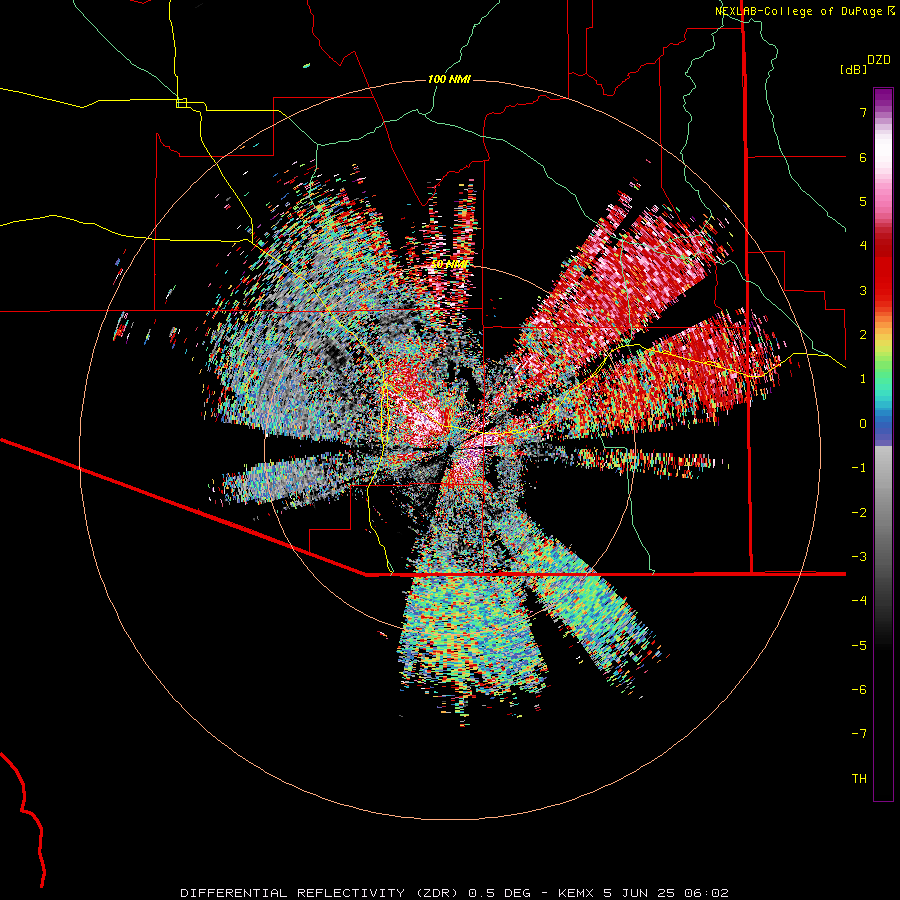Click the -6 value on color scale

click(859, 690)
